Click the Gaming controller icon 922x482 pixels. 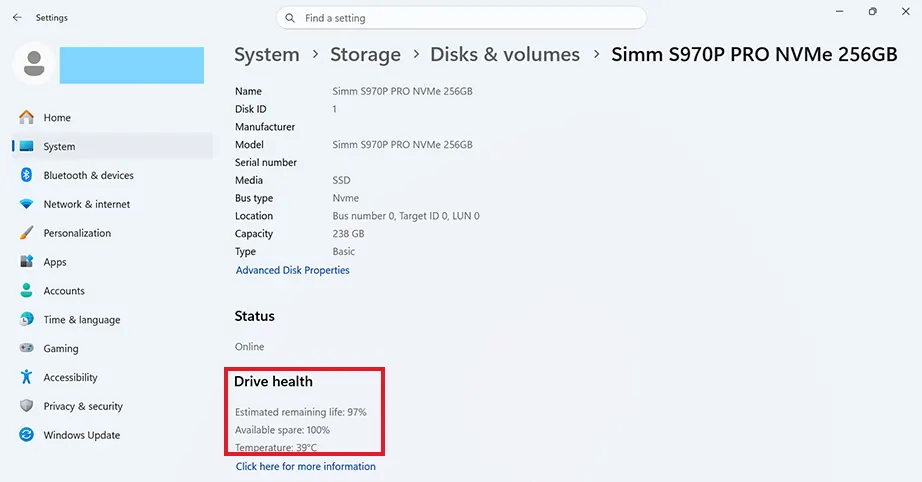[26, 348]
